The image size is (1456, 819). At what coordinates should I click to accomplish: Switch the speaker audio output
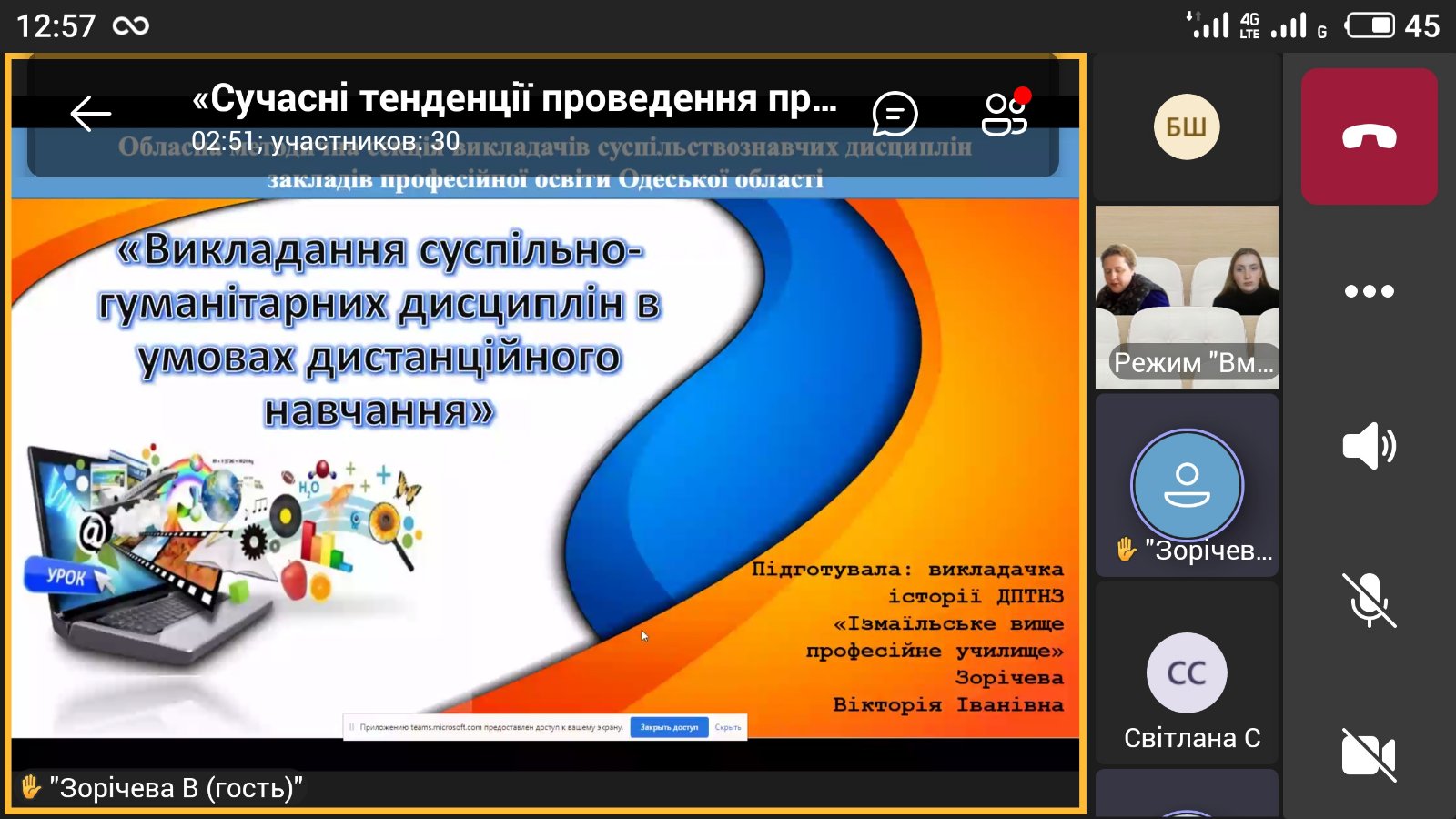(1369, 446)
